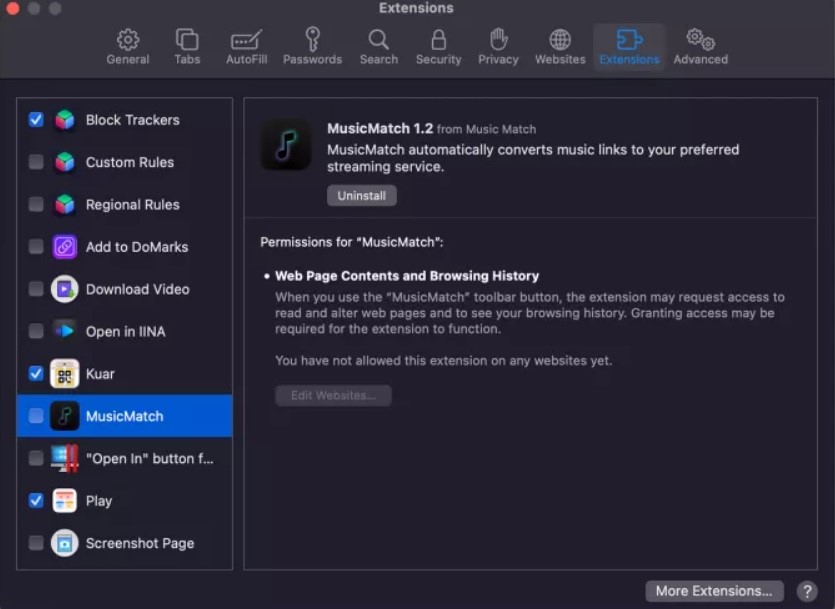Click the "Open In" button extension icon
Viewport: 835px width, 609px height.
coord(64,458)
